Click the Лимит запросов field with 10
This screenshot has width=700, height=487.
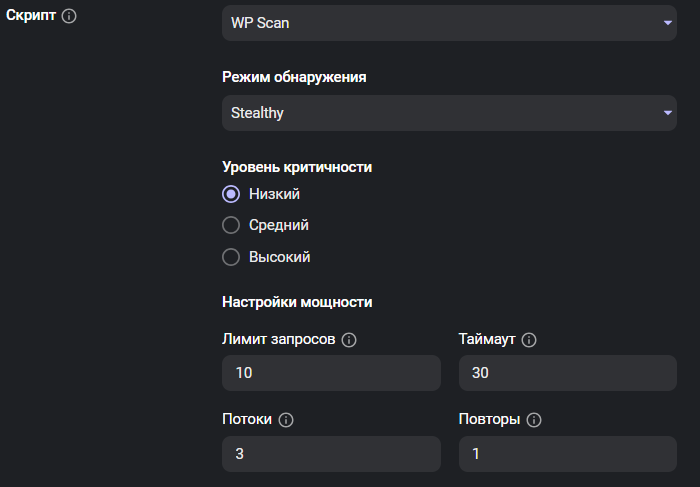[x=331, y=373]
